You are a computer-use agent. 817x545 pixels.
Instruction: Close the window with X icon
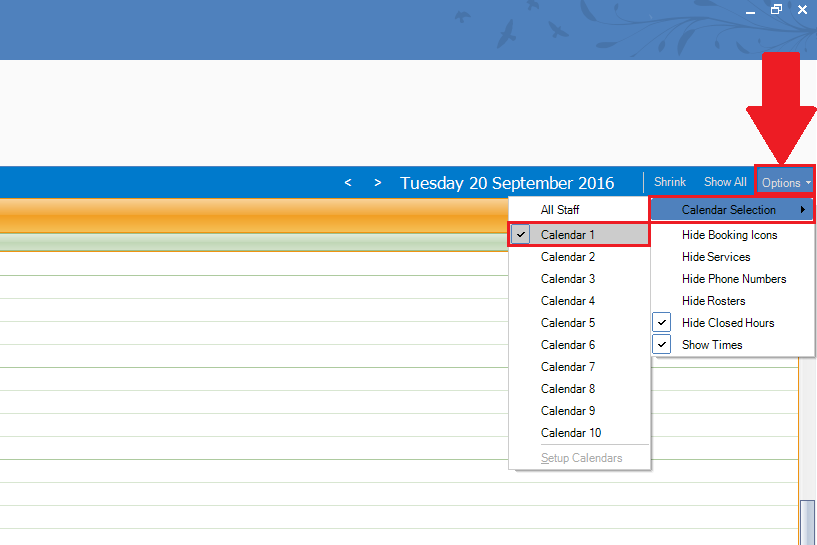802,9
